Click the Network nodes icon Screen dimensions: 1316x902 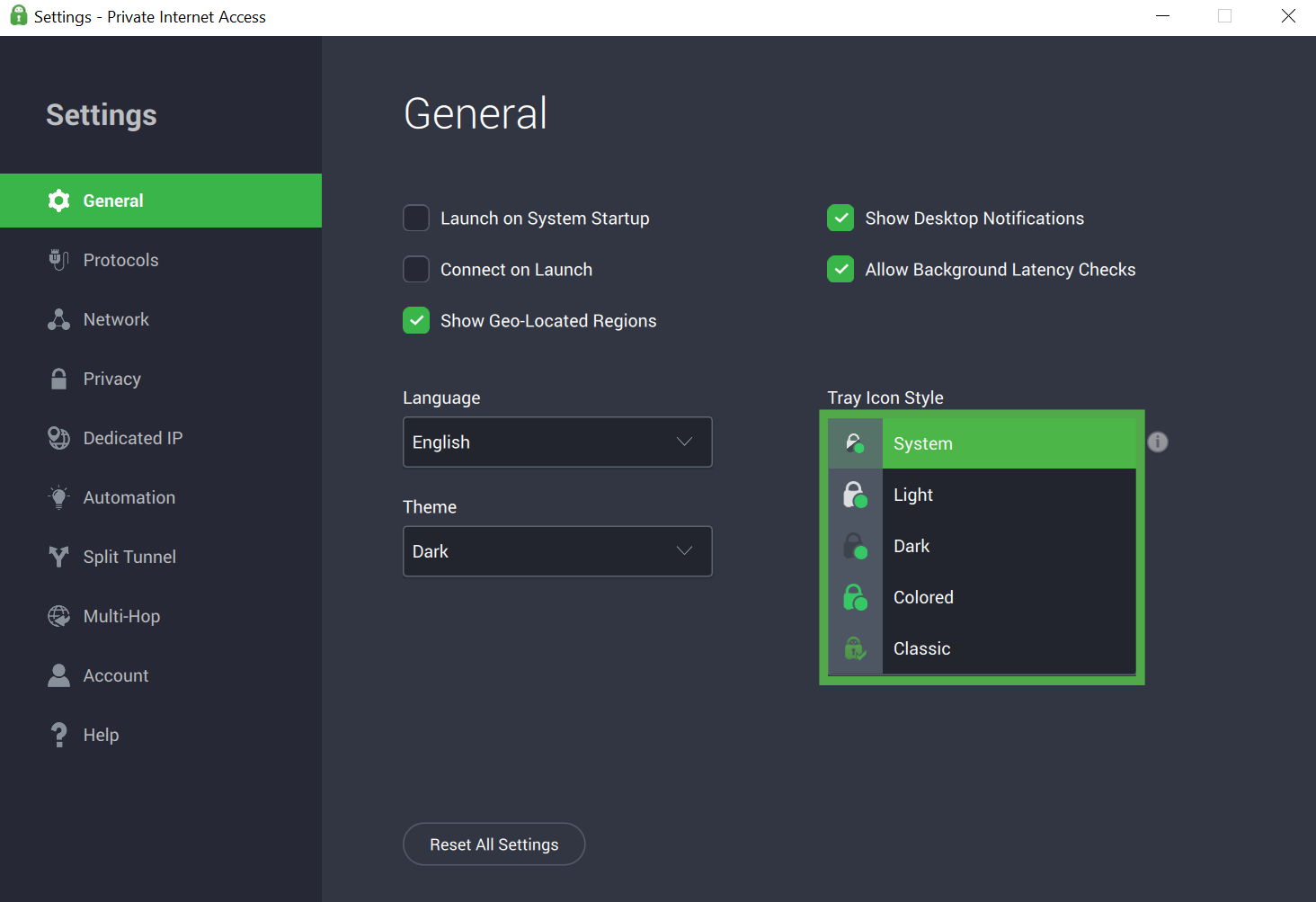pyautogui.click(x=58, y=319)
